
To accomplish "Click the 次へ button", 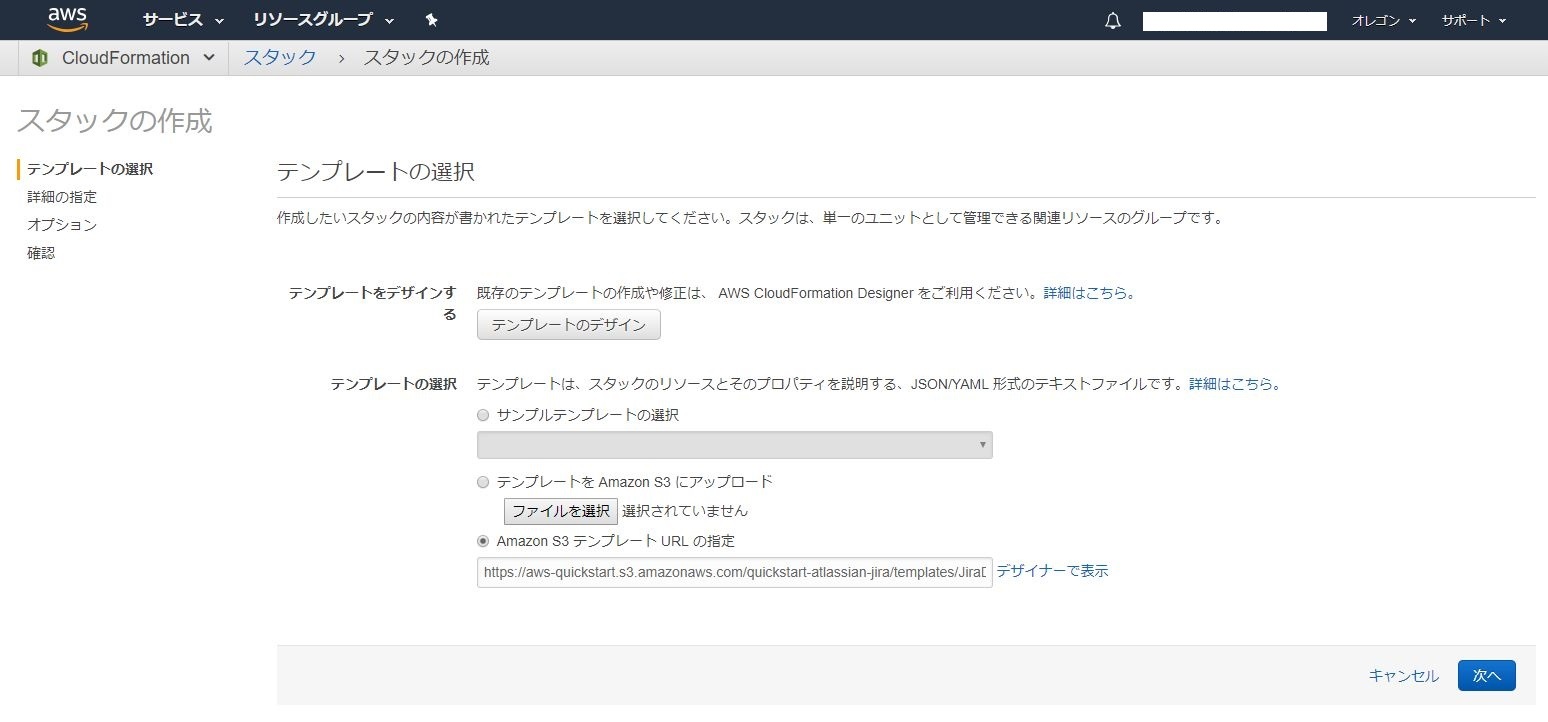I will point(1487,676).
